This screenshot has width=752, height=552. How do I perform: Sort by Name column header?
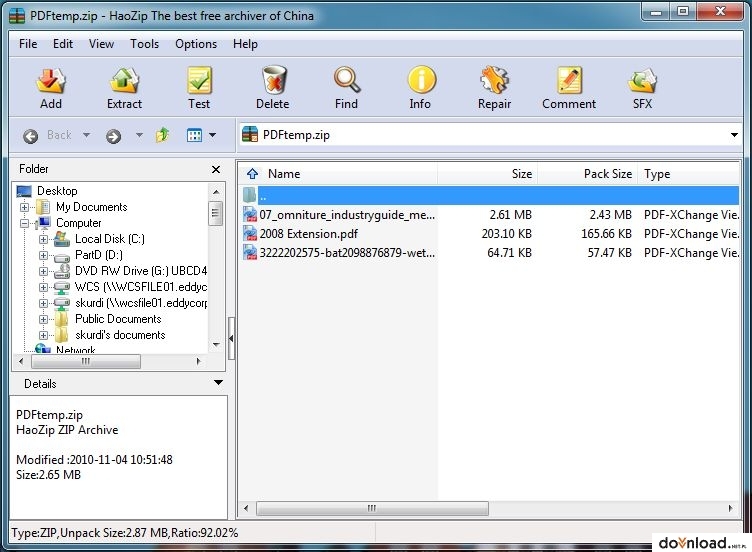tap(284, 174)
